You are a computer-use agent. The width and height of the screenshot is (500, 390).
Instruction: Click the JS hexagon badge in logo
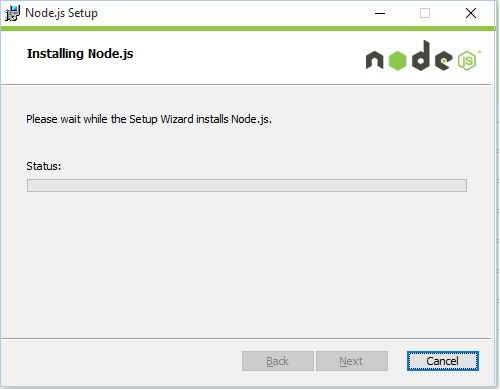pos(467,61)
